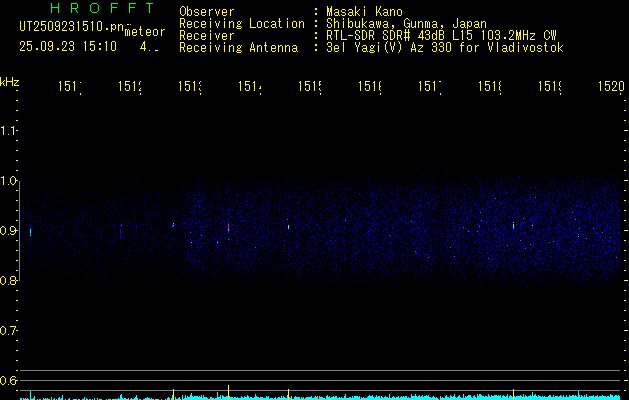Click the 25.09.23 15:10 timestamp
Image resolution: width=629 pixels, height=400 pixels.
68,46
